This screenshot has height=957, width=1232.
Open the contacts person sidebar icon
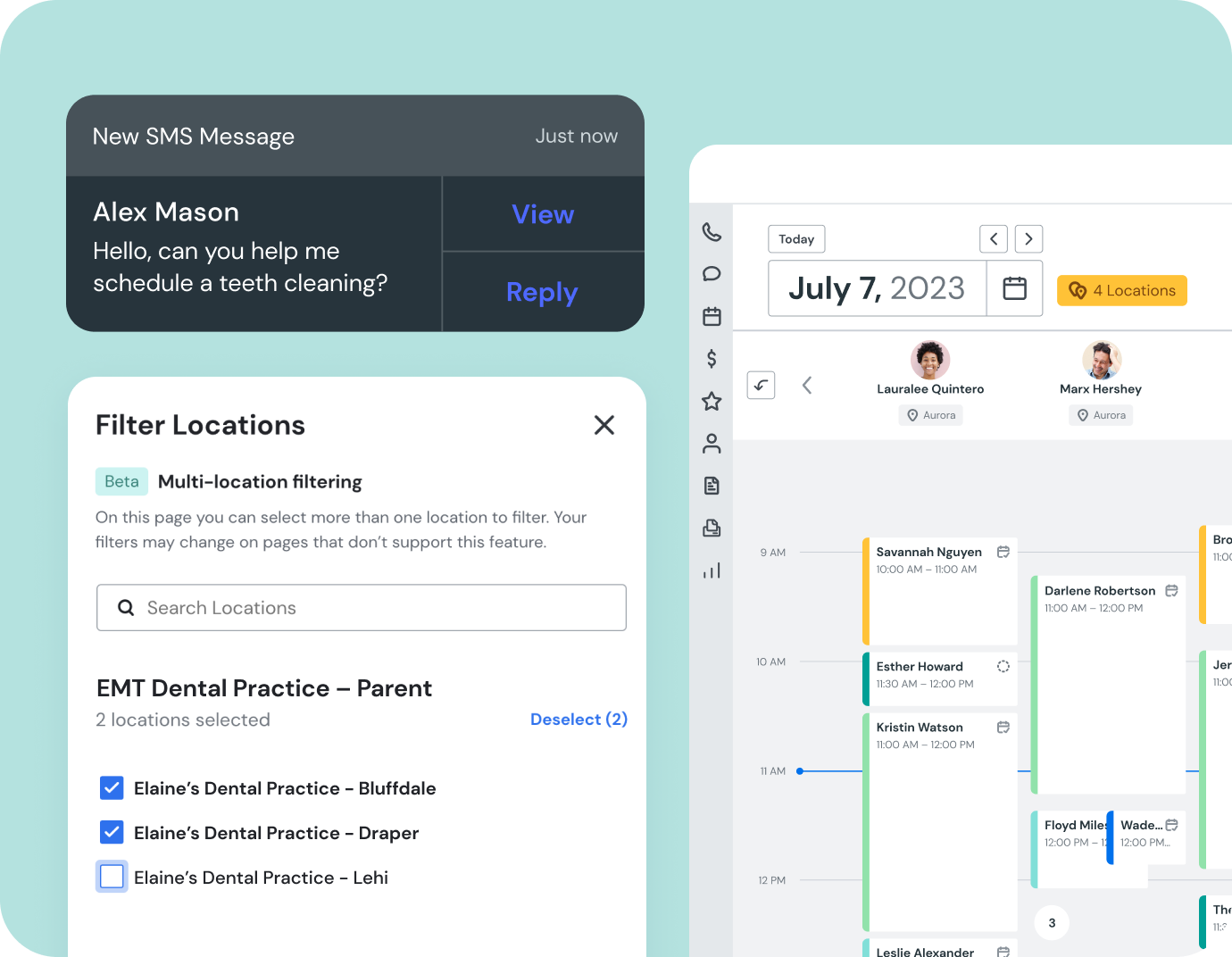tap(712, 444)
